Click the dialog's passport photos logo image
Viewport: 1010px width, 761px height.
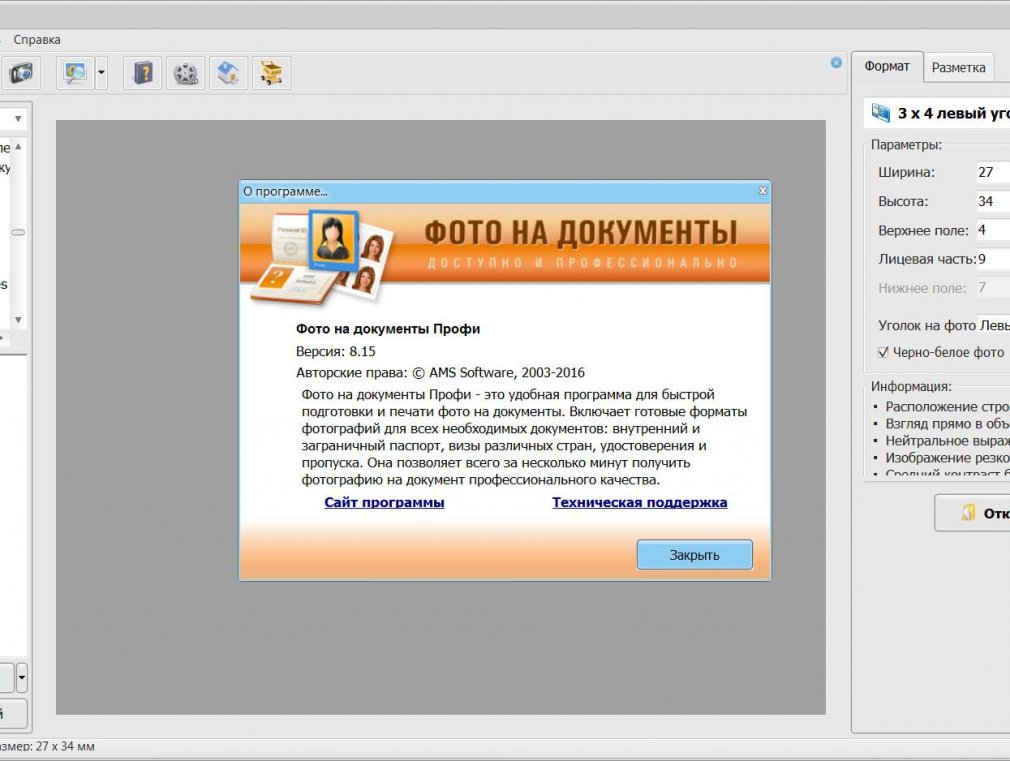pos(322,256)
